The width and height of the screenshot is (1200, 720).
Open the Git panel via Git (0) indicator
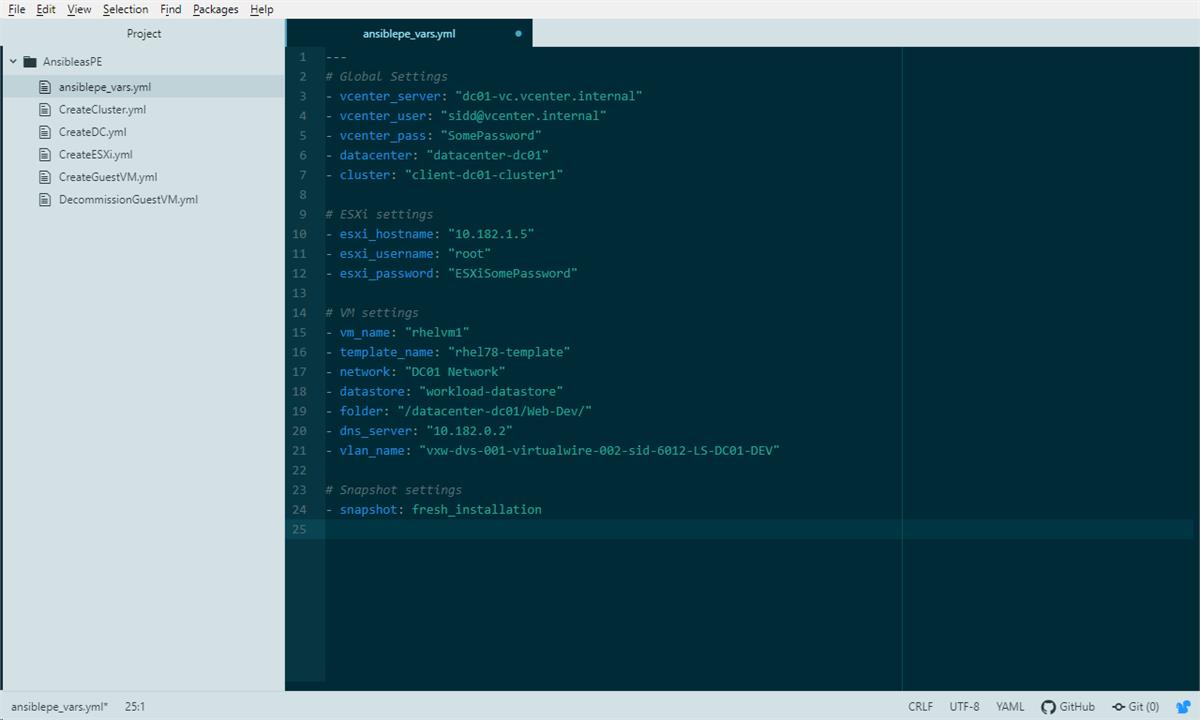pyautogui.click(x=1137, y=706)
